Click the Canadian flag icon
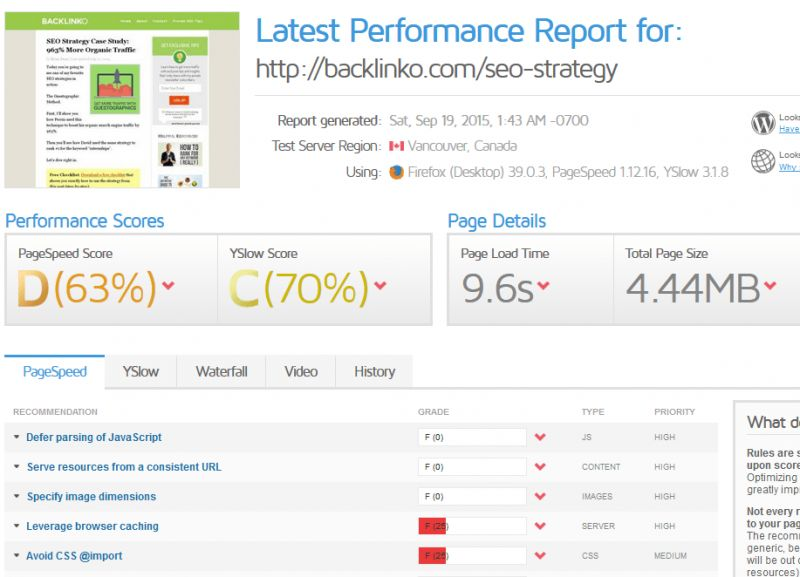Viewport: 800px width, 577px height. [x=396, y=146]
